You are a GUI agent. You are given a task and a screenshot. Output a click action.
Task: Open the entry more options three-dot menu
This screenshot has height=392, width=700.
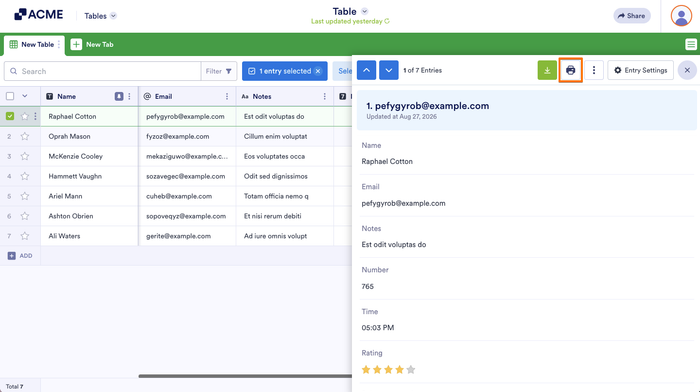tap(594, 70)
